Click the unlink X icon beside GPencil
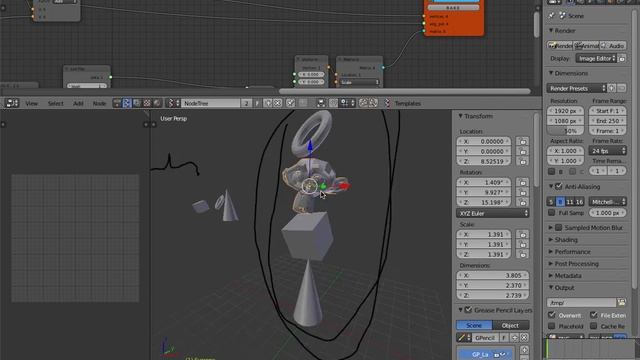The height and width of the screenshot is (360, 640). pyautogui.click(x=524, y=338)
